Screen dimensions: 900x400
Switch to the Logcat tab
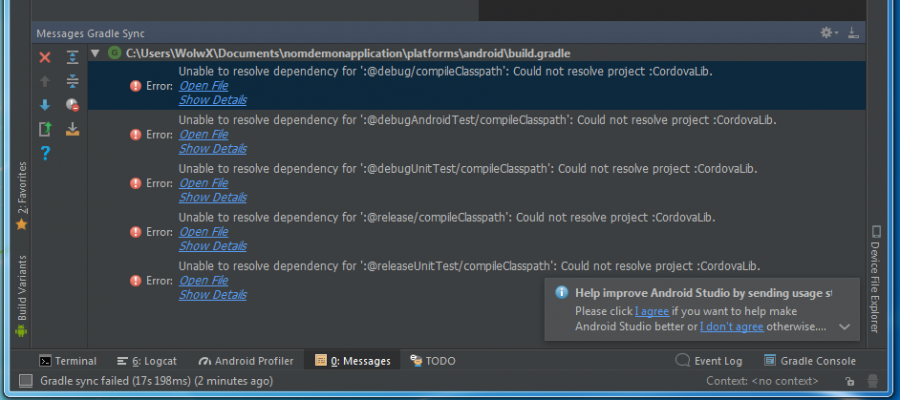click(147, 361)
